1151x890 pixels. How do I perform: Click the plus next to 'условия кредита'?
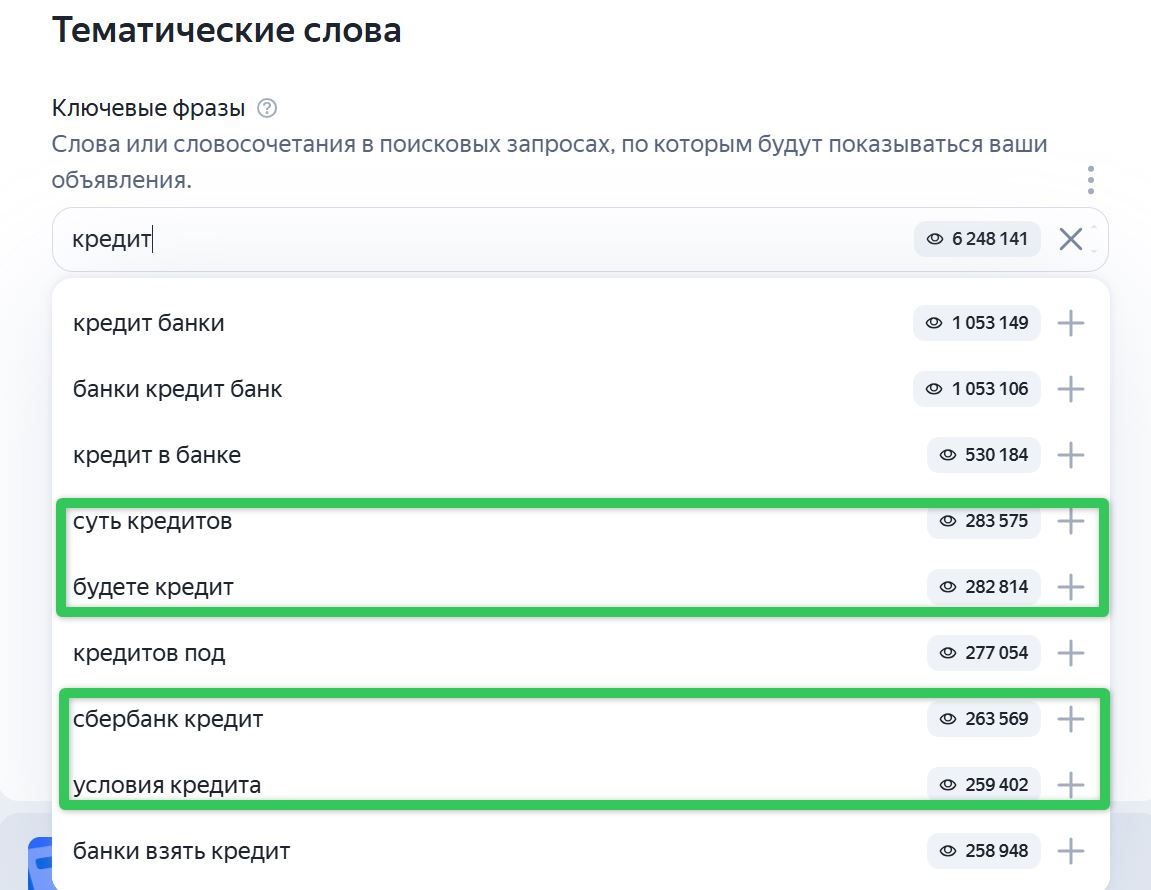(1070, 785)
